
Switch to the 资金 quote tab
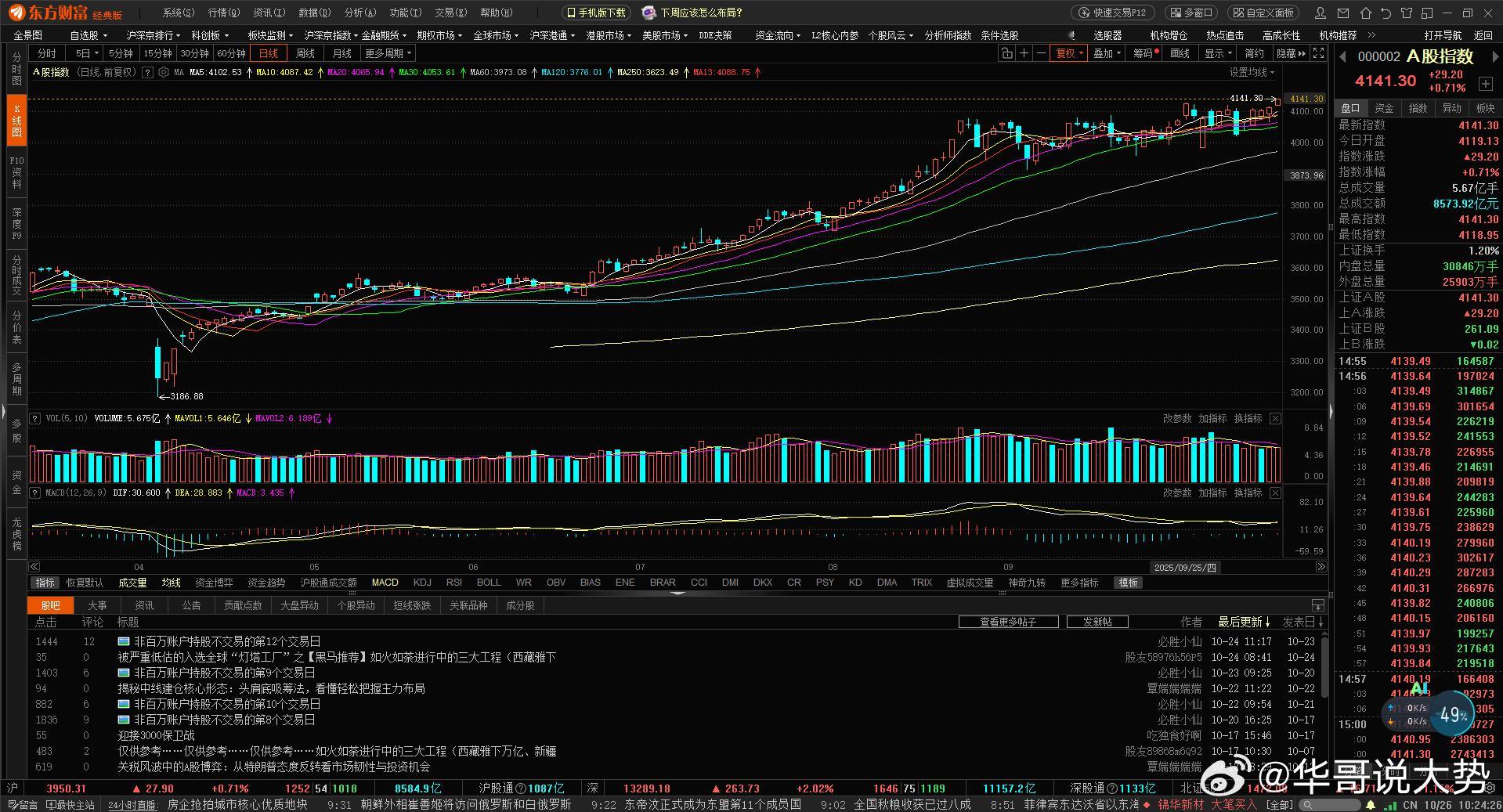click(1384, 108)
